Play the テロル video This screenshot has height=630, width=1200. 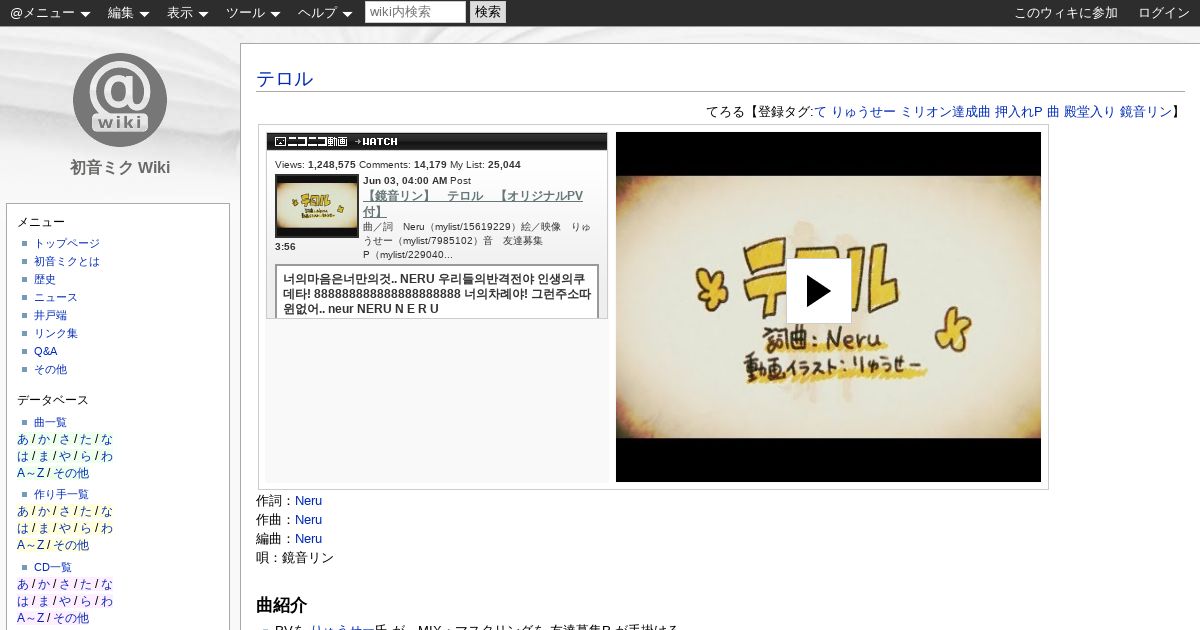pyautogui.click(x=818, y=291)
